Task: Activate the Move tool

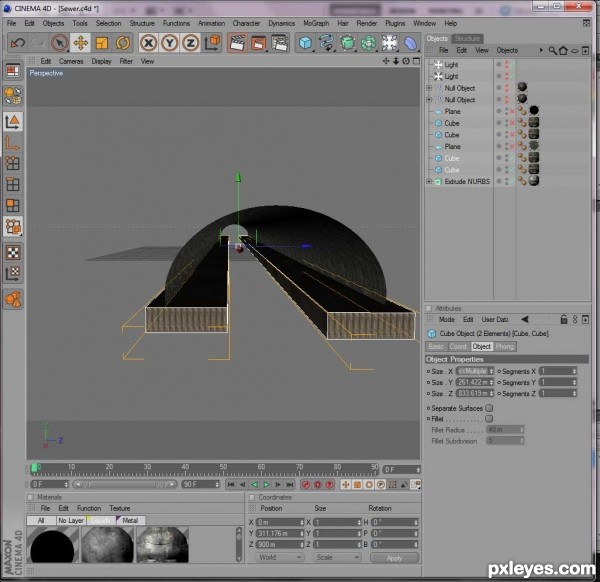Action: 80,43
